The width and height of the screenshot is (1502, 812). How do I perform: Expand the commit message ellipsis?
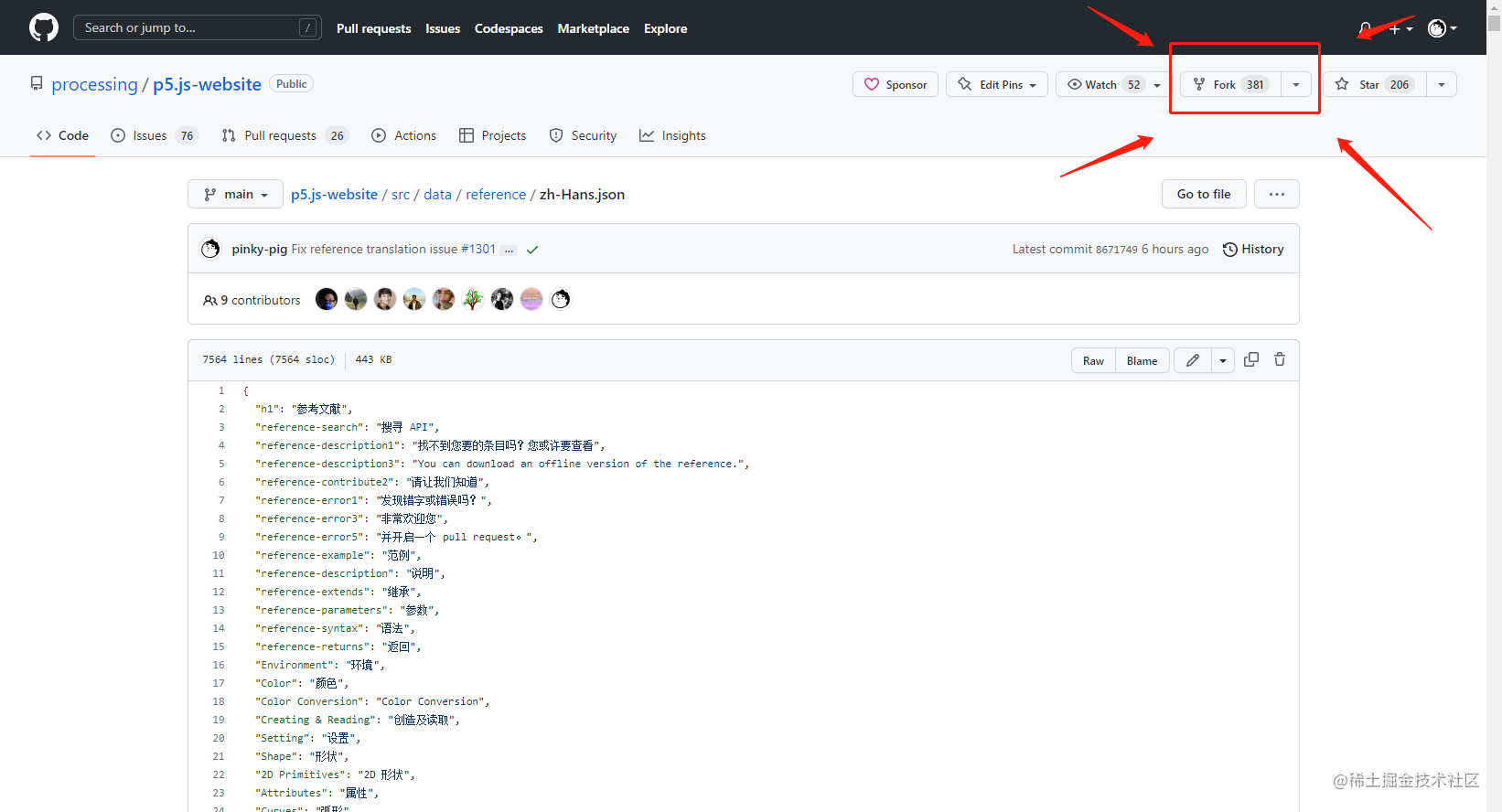[x=510, y=250]
